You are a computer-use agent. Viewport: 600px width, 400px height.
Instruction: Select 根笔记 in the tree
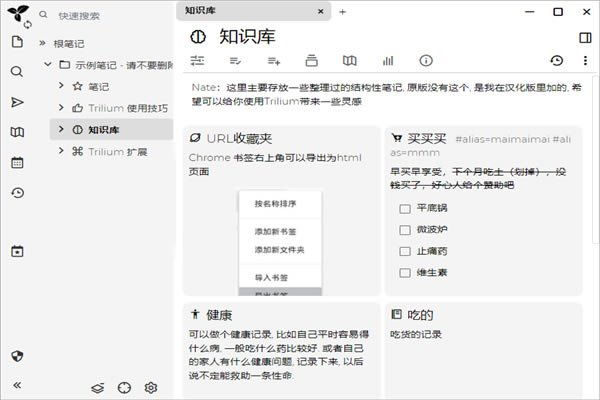(69, 44)
